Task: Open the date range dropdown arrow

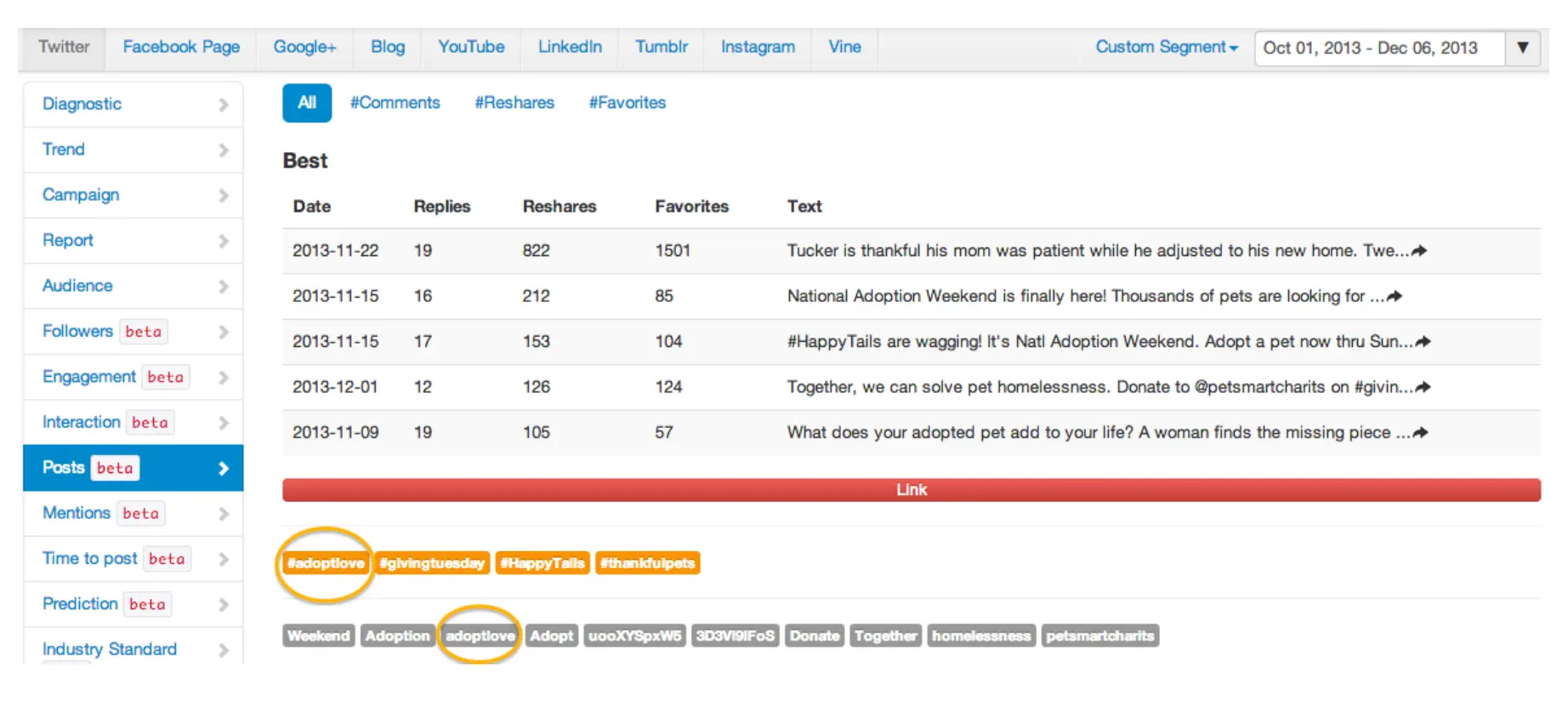Action: pos(1523,48)
